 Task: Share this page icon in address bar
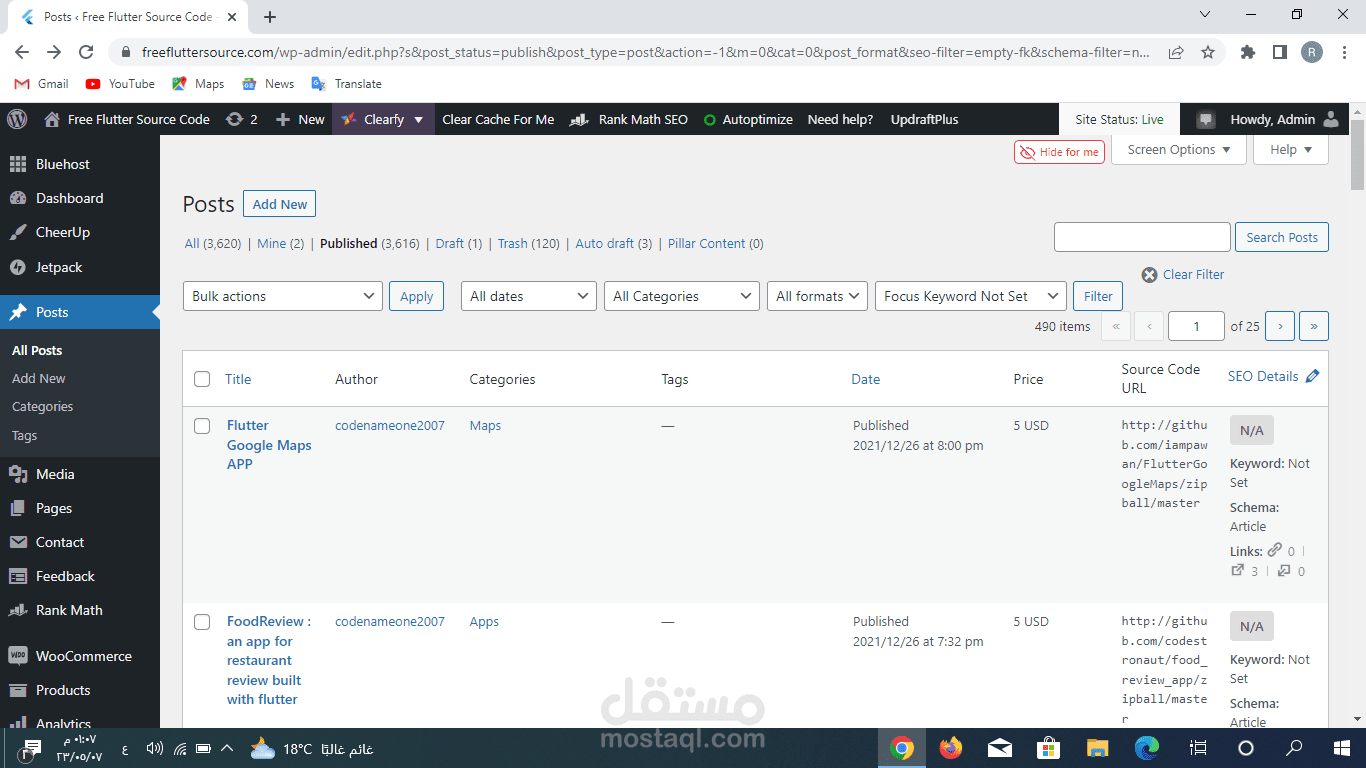(x=1176, y=52)
